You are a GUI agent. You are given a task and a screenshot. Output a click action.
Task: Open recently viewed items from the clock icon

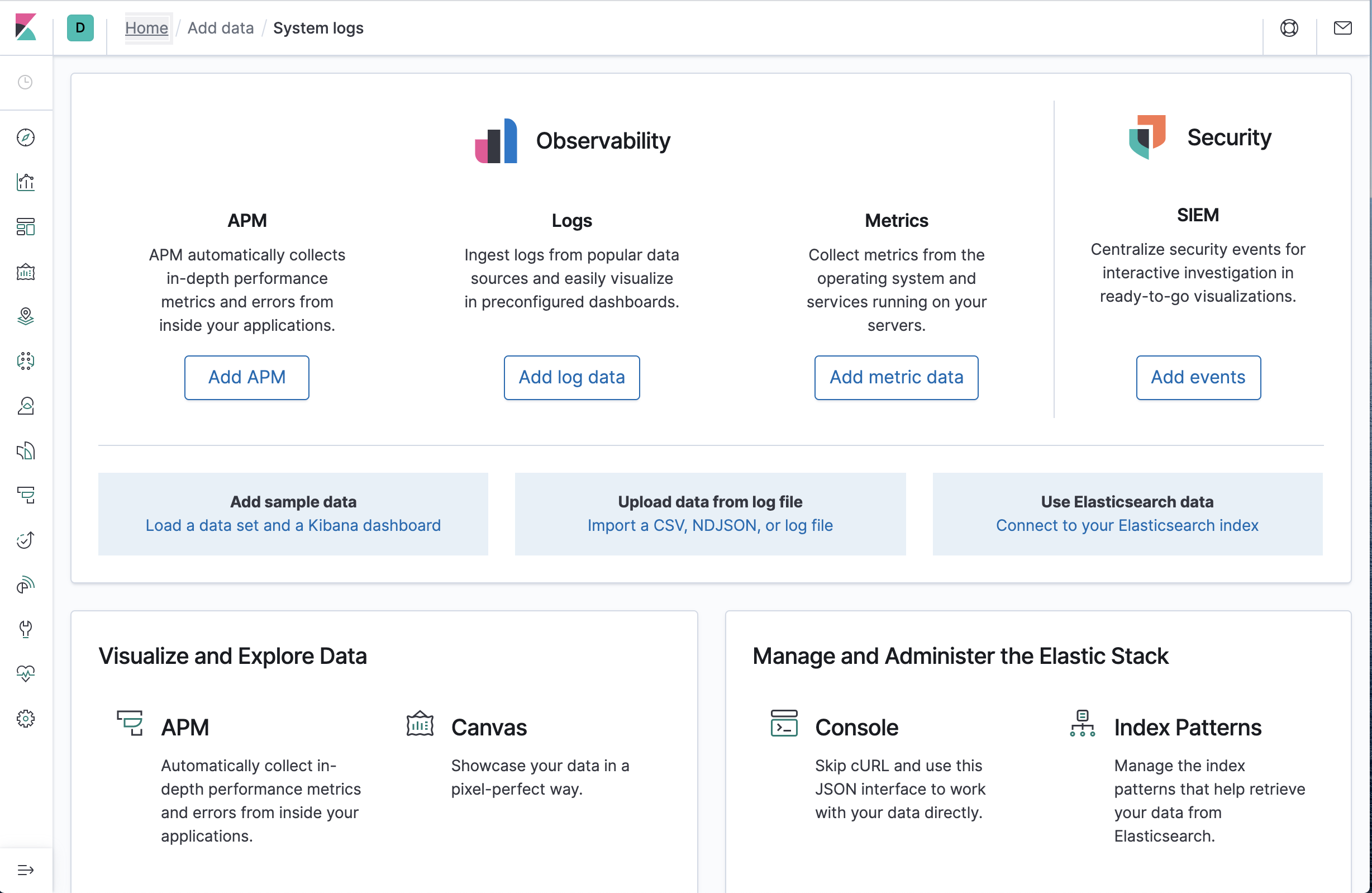pos(25,83)
